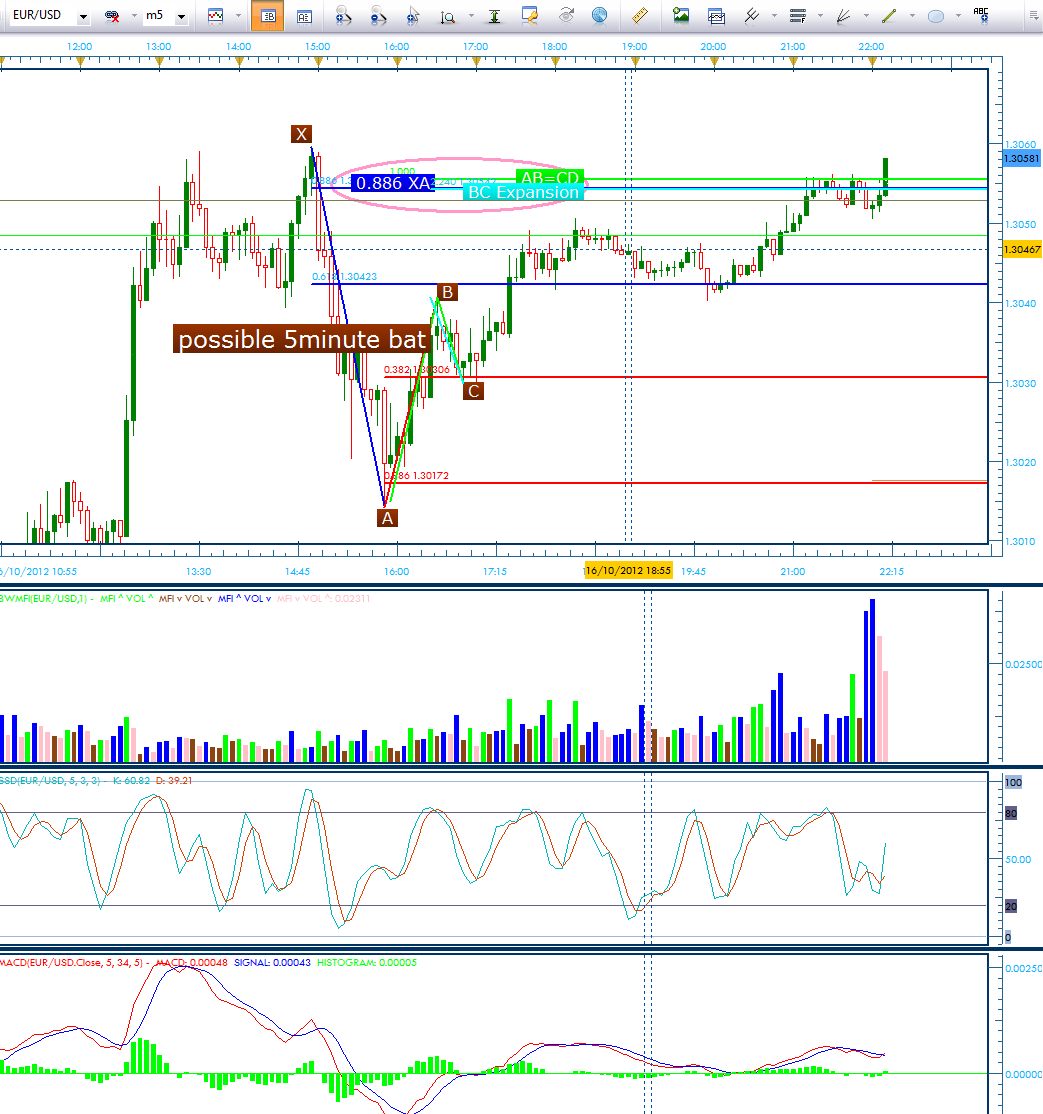Image resolution: width=1043 pixels, height=1114 pixels.
Task: Select the 'BC Expansion' cyan label
Action: pos(524,193)
